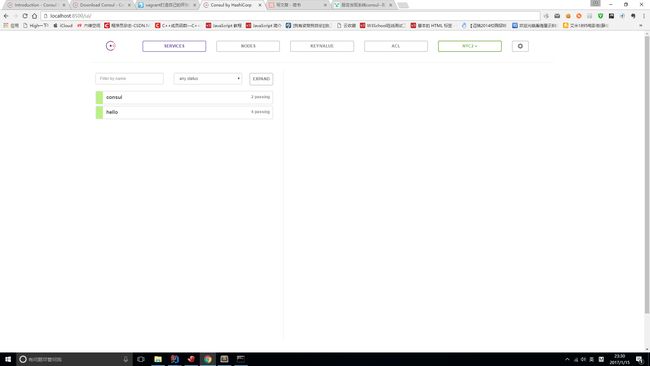Click the page vertical scrollbar
Screen dimensions: 650x366
tap(647, 174)
